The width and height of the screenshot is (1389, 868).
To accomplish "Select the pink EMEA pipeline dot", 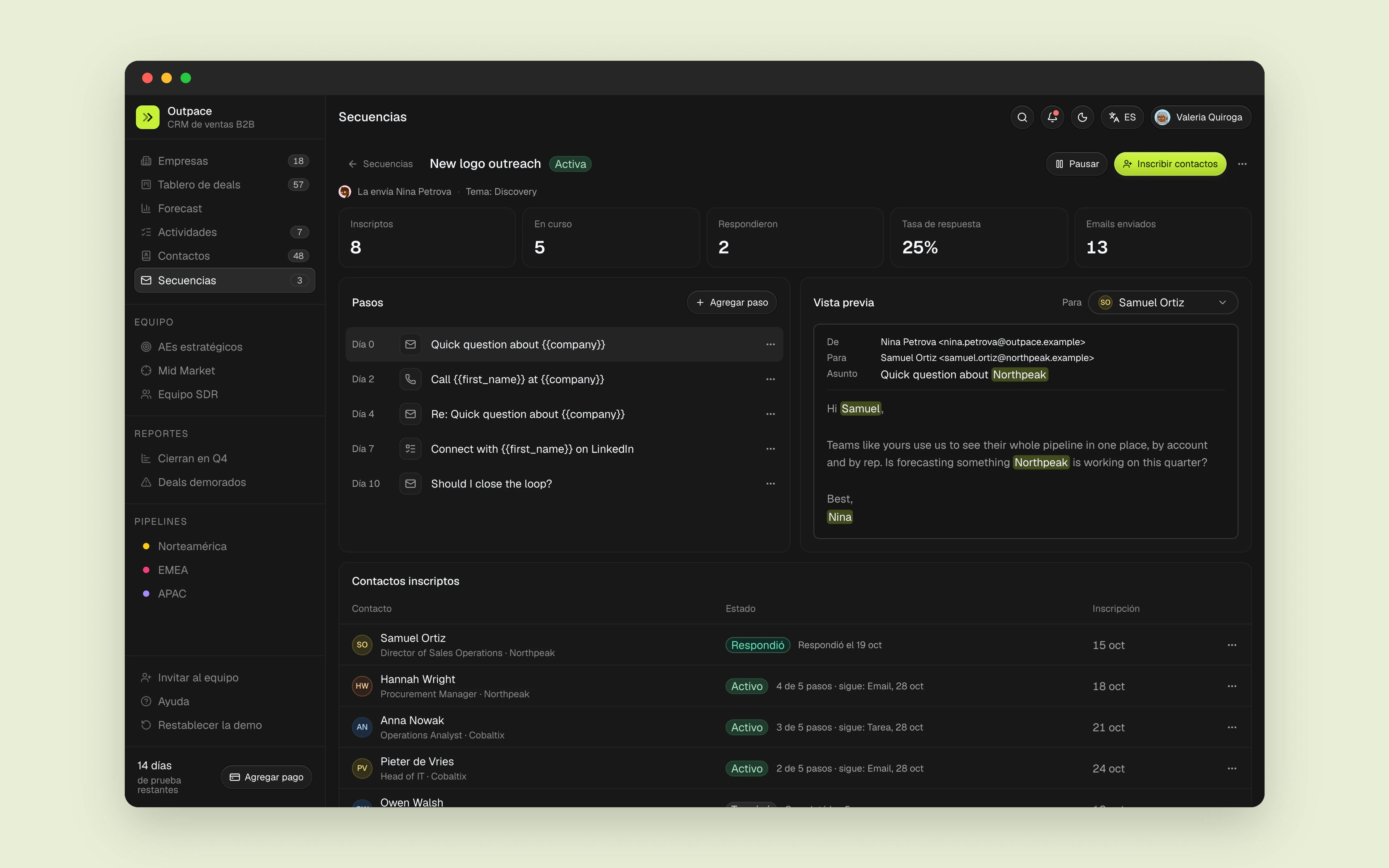I will point(146,570).
